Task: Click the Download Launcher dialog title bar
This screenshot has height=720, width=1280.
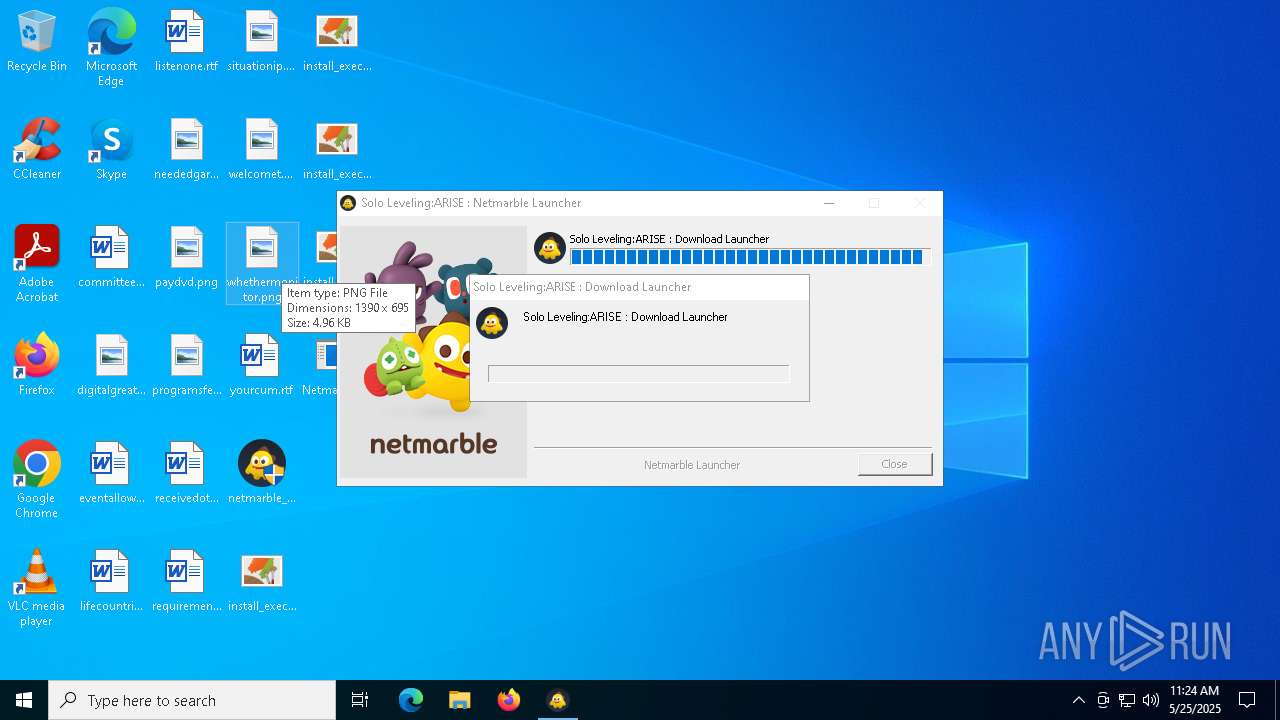Action: point(639,287)
